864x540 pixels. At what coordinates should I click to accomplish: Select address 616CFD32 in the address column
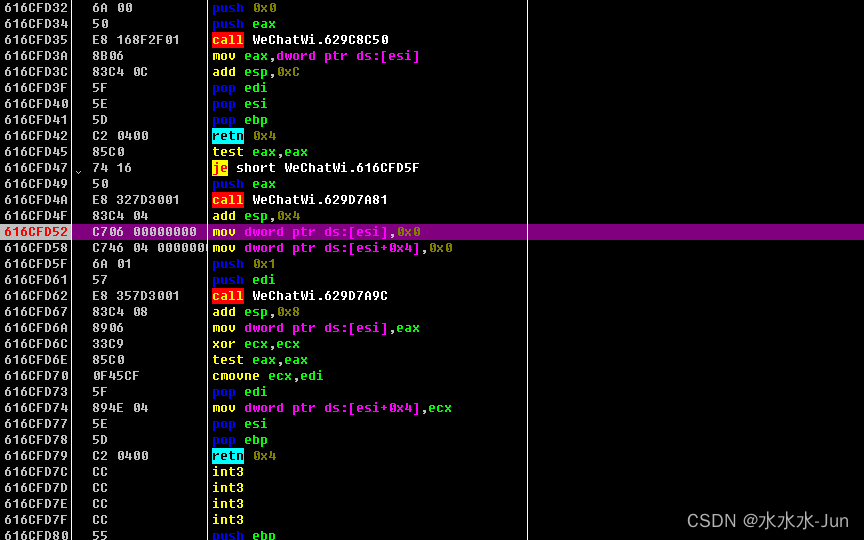(36, 8)
